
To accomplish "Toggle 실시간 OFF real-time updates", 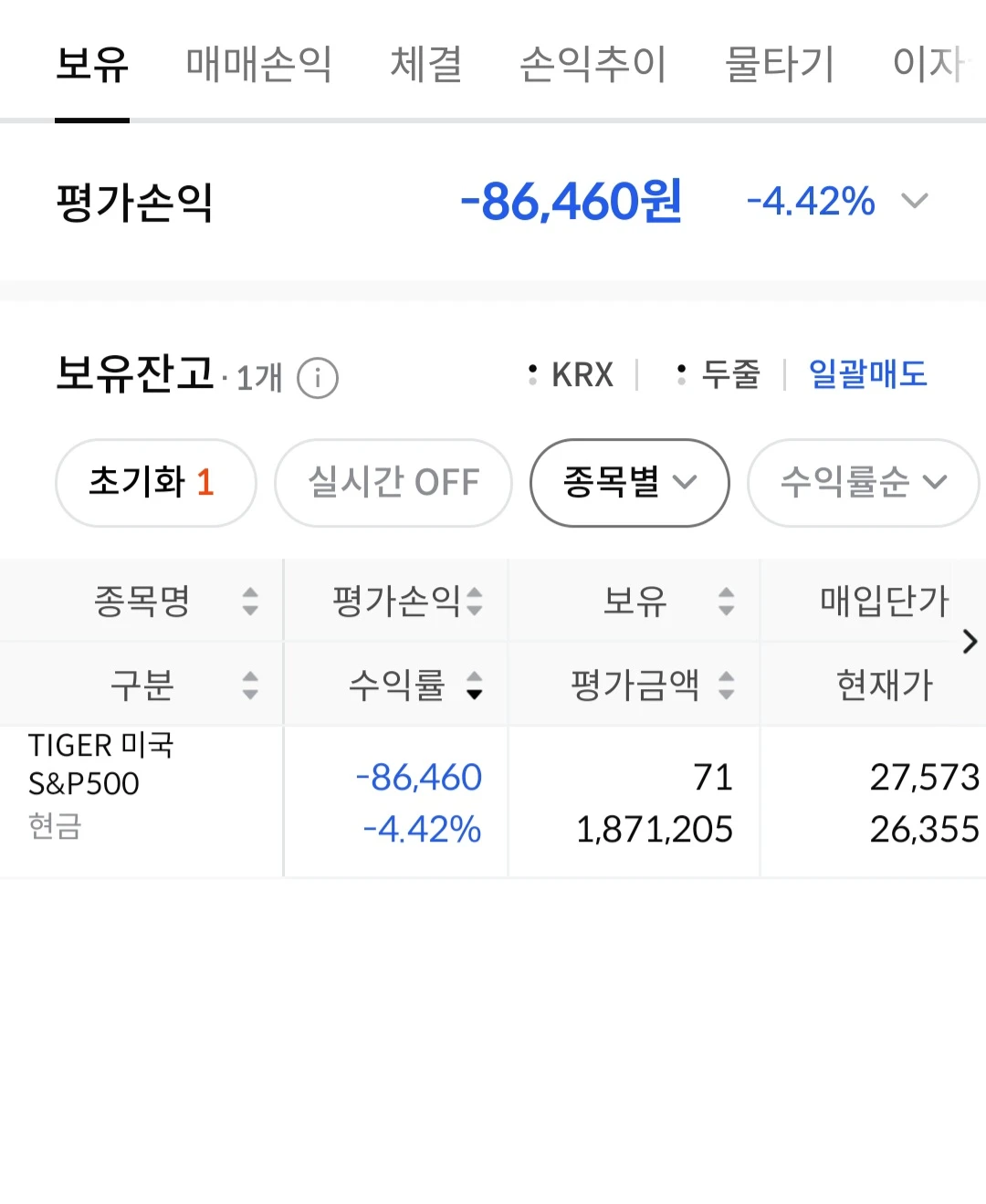I will (393, 482).
